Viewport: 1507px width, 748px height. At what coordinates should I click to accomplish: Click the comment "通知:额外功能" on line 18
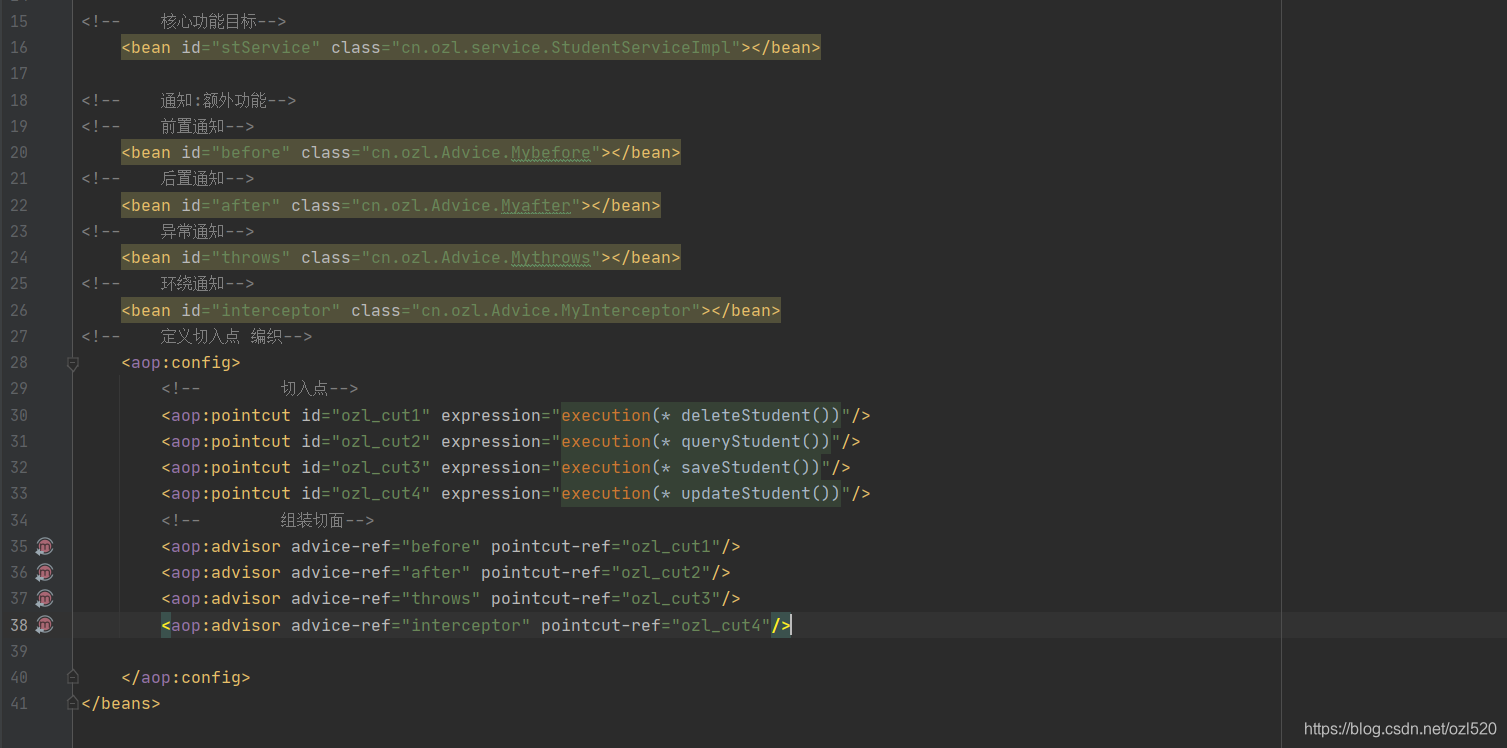pos(213,100)
